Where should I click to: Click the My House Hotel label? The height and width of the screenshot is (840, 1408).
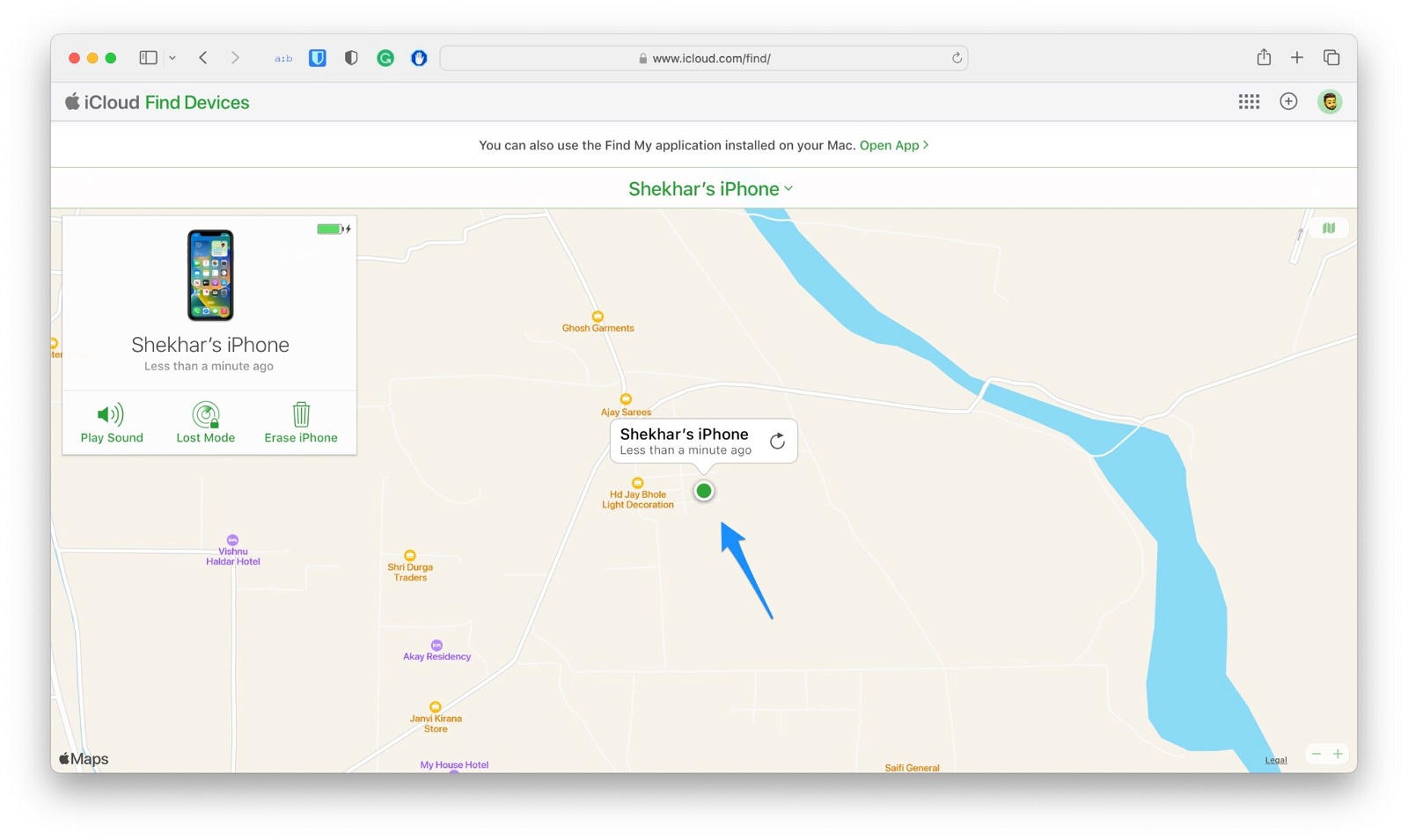tap(454, 765)
